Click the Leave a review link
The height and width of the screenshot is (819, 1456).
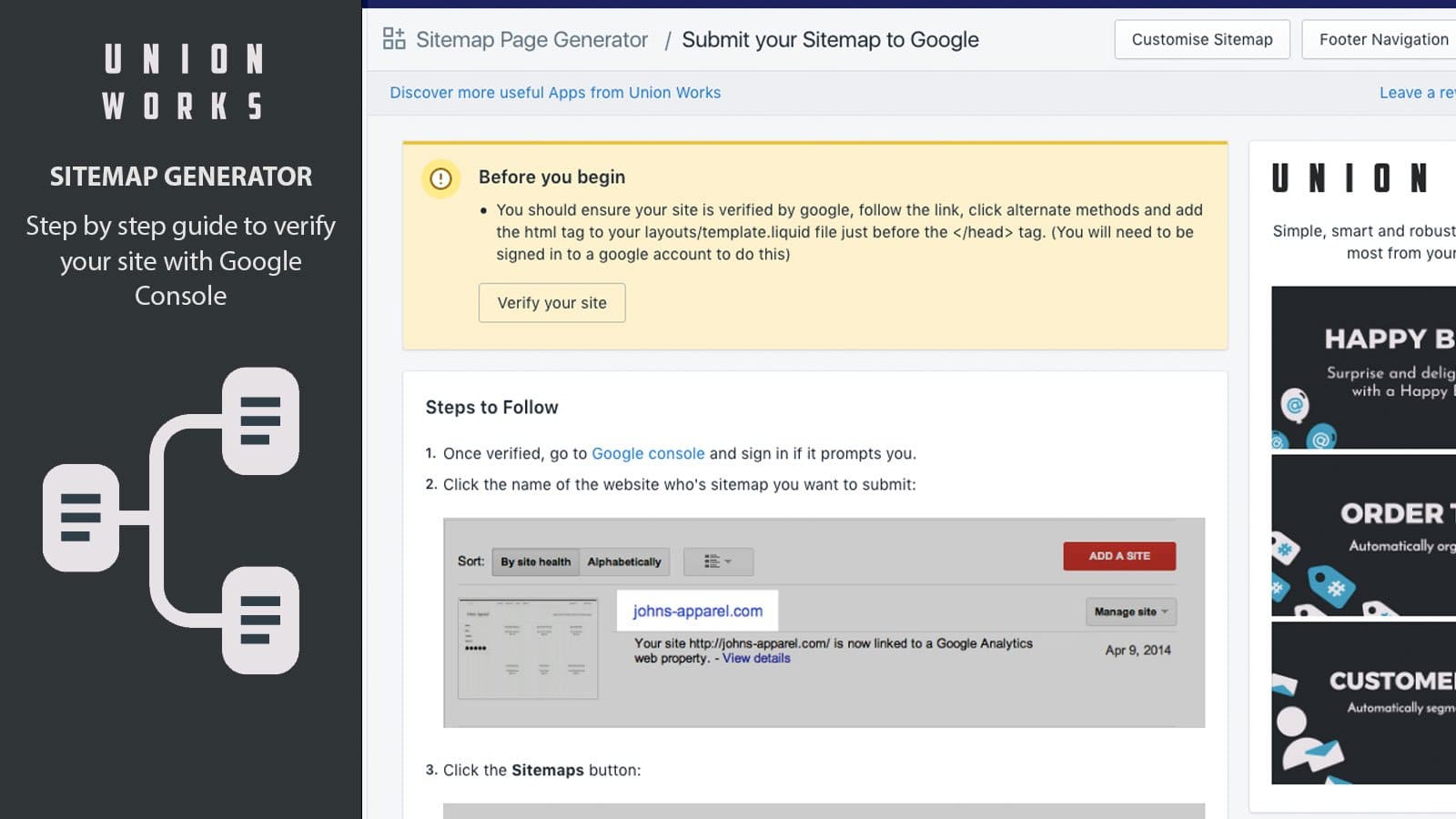(x=1417, y=93)
